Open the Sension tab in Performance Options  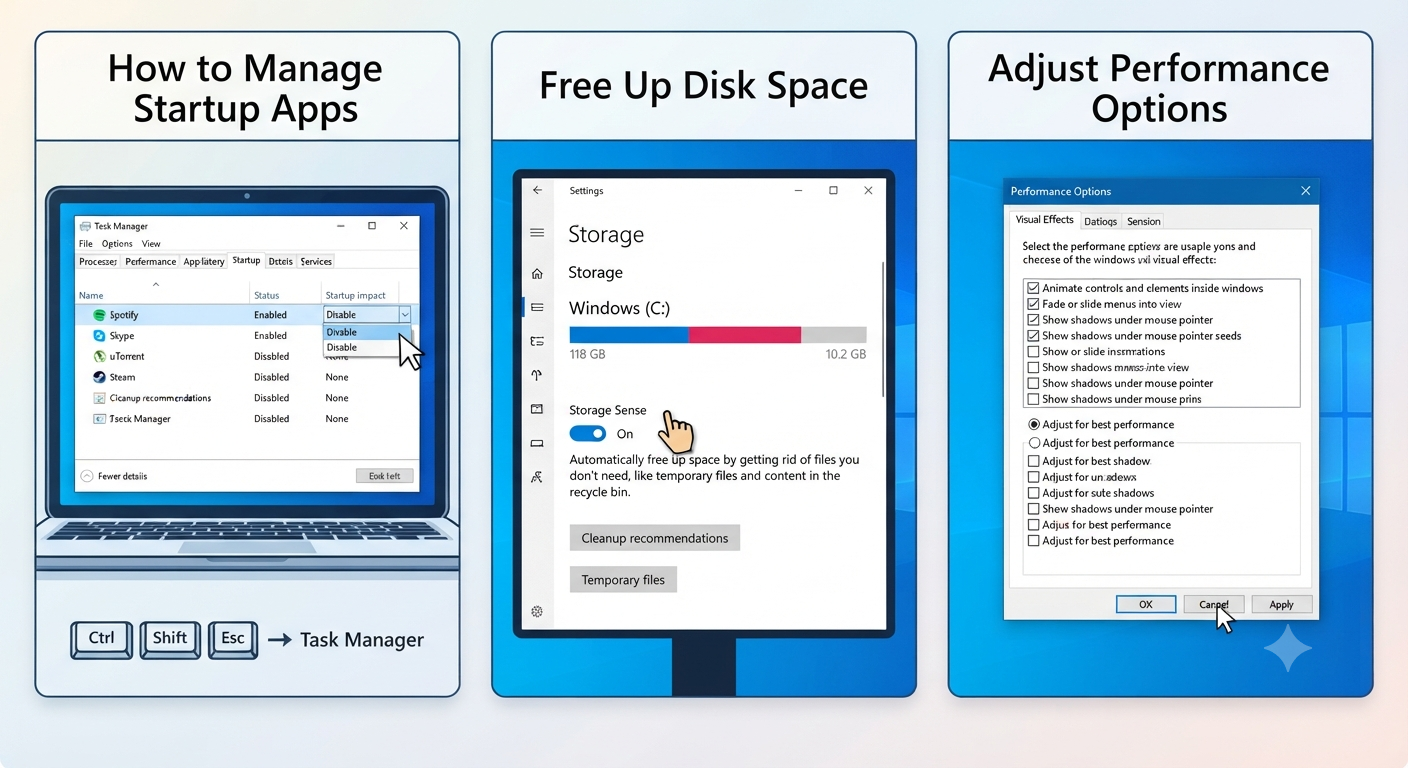tap(1144, 222)
